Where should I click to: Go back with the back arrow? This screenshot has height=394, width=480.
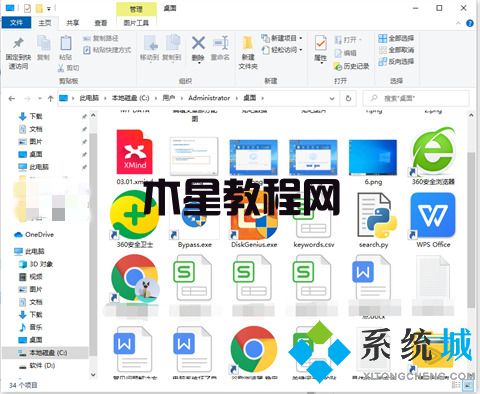tap(12, 98)
